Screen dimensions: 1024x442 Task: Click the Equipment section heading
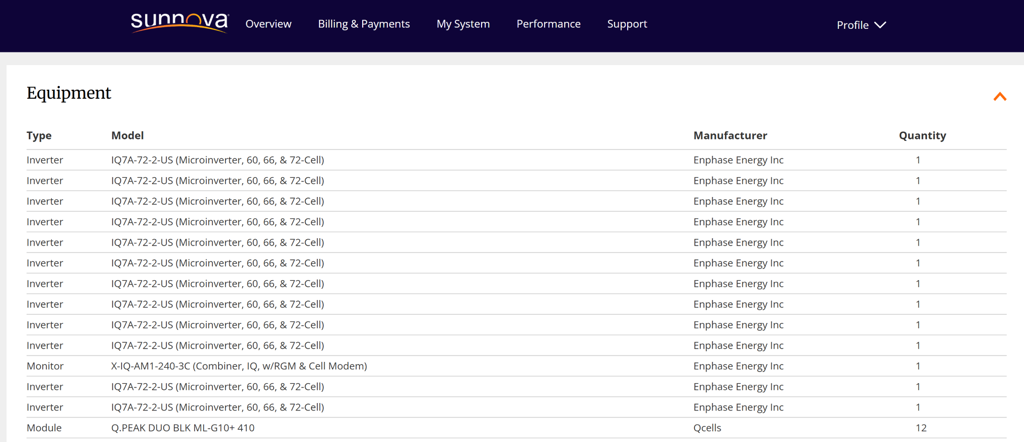tap(69, 93)
